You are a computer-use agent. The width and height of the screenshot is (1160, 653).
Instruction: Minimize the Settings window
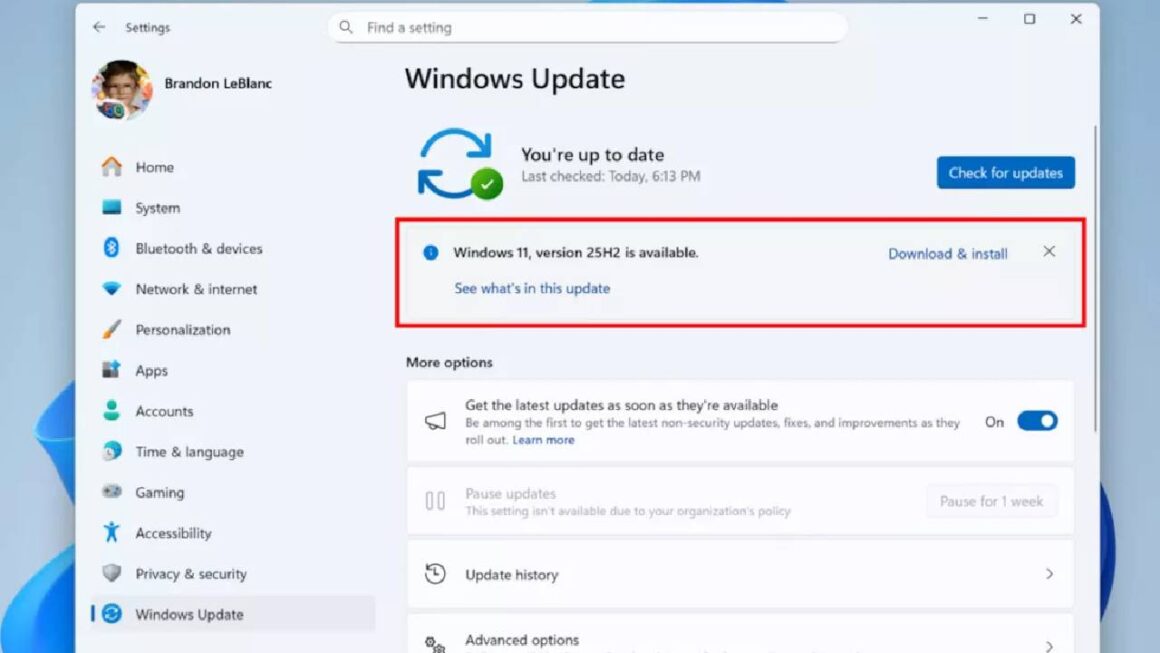(x=982, y=18)
